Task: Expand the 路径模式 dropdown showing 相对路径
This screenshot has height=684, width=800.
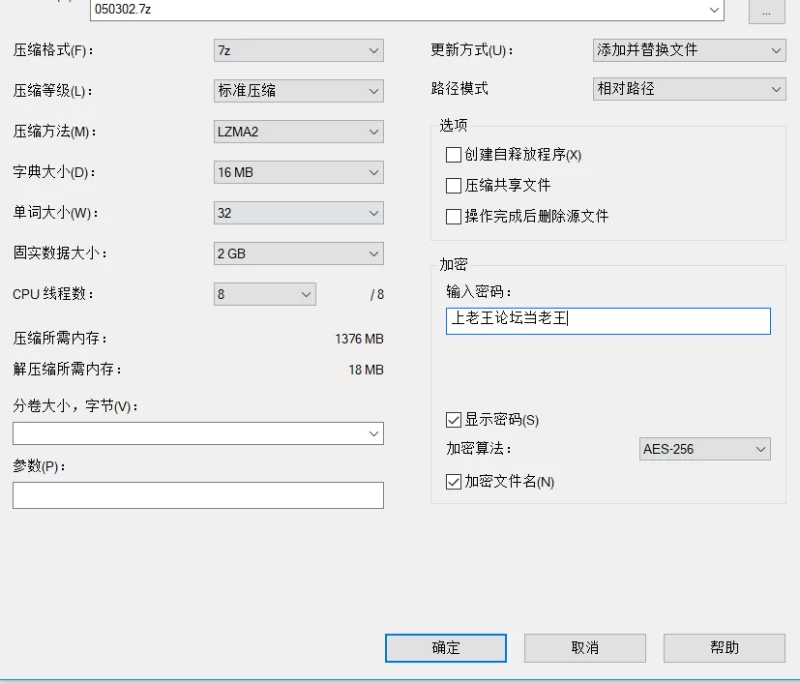Action: 689,89
